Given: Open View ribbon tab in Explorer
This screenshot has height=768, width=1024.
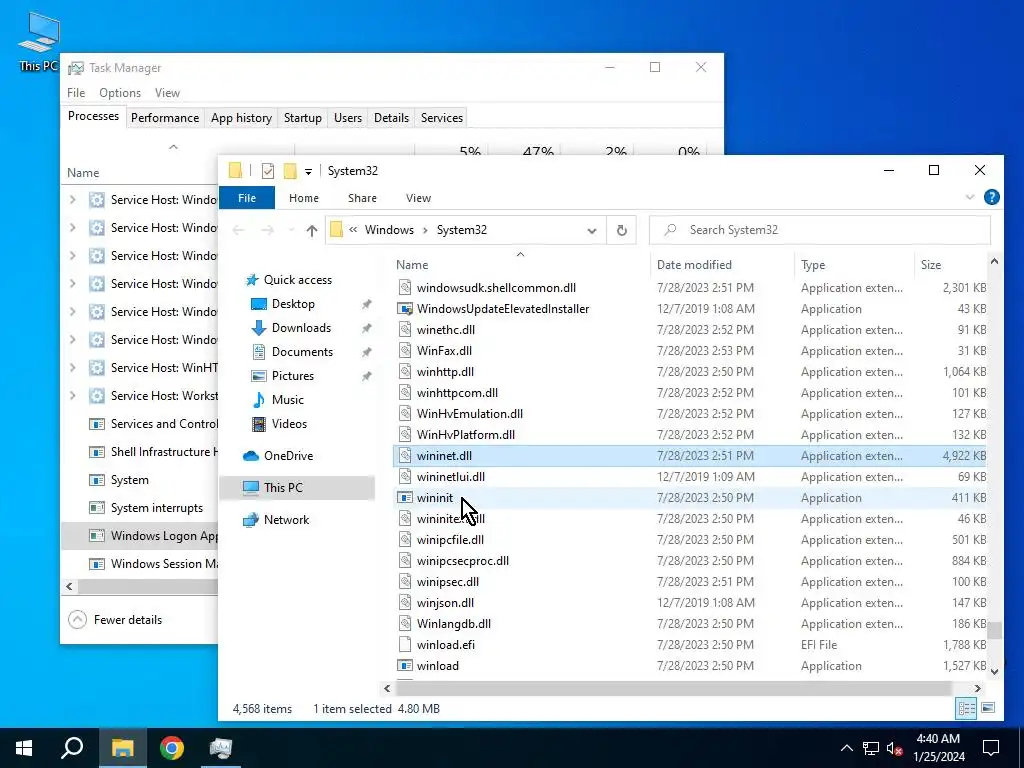Looking at the screenshot, I should click(418, 198).
